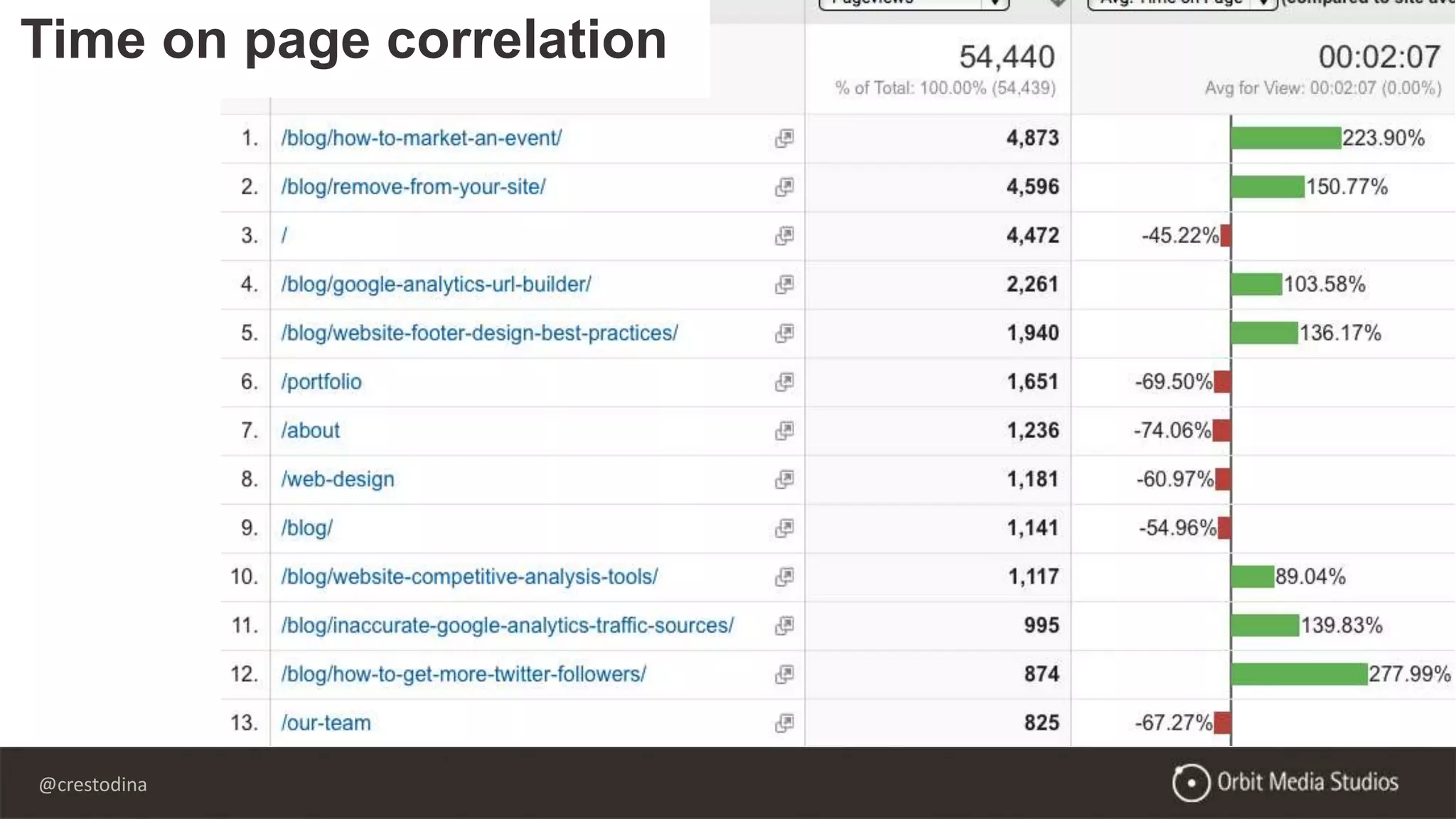Open external link icon for /portfolio
The height and width of the screenshot is (819, 1456).
[x=784, y=382]
